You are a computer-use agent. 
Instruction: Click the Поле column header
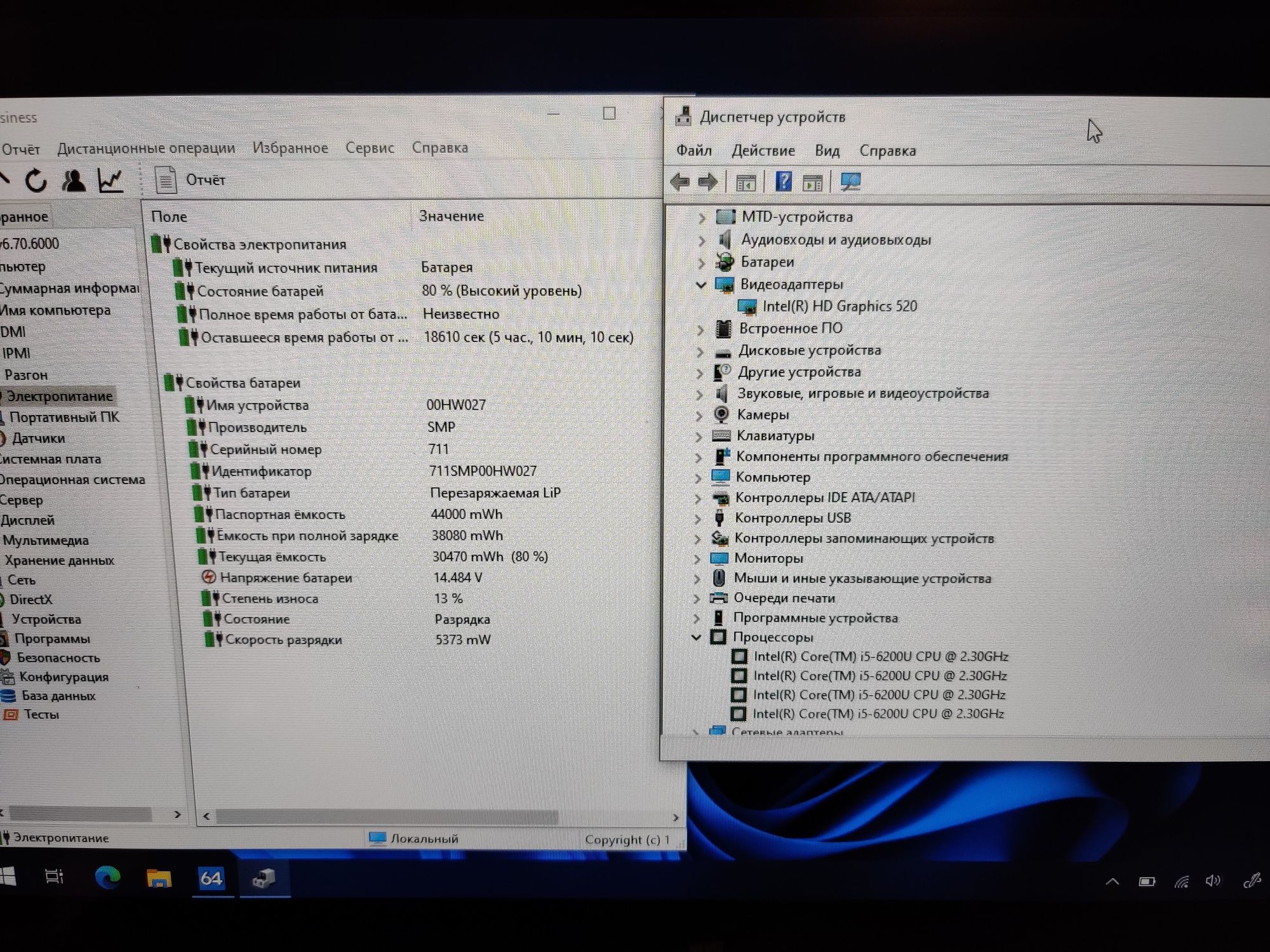click(x=169, y=216)
